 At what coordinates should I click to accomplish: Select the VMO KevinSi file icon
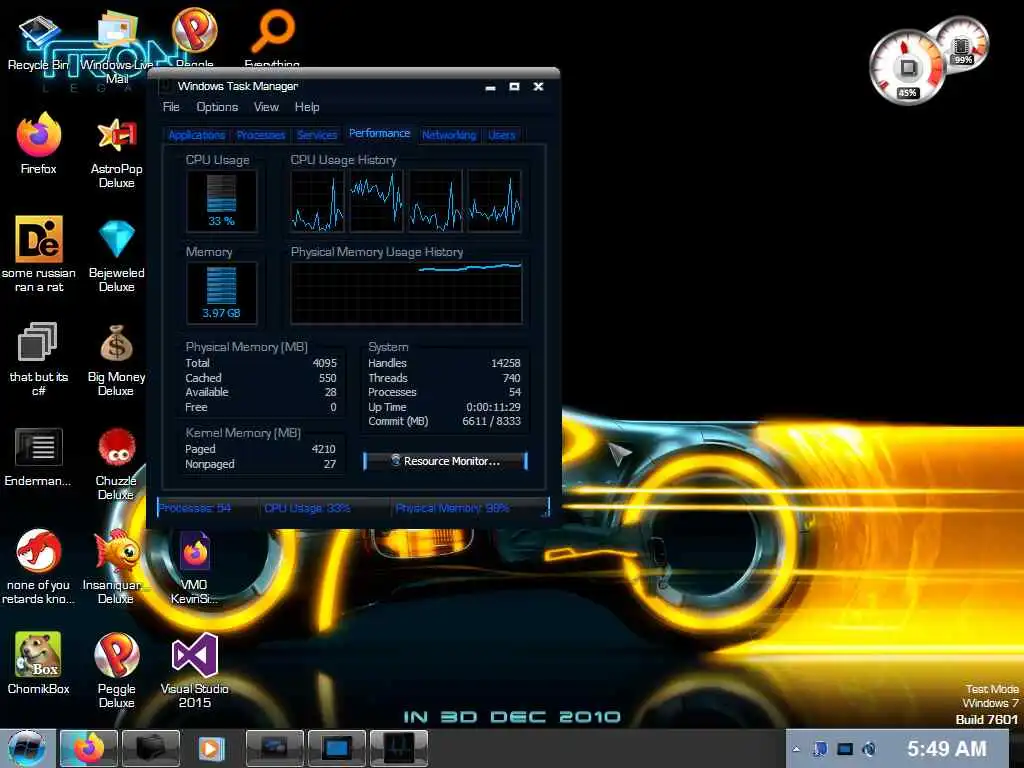point(194,567)
